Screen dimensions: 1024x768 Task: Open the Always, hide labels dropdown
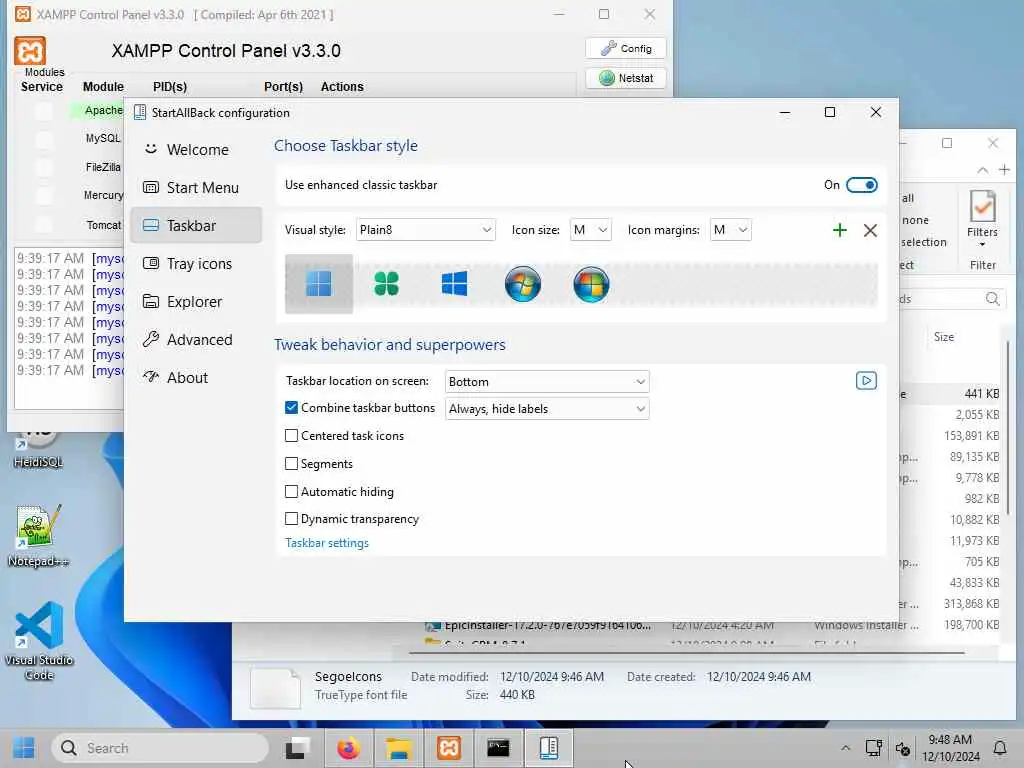click(547, 409)
